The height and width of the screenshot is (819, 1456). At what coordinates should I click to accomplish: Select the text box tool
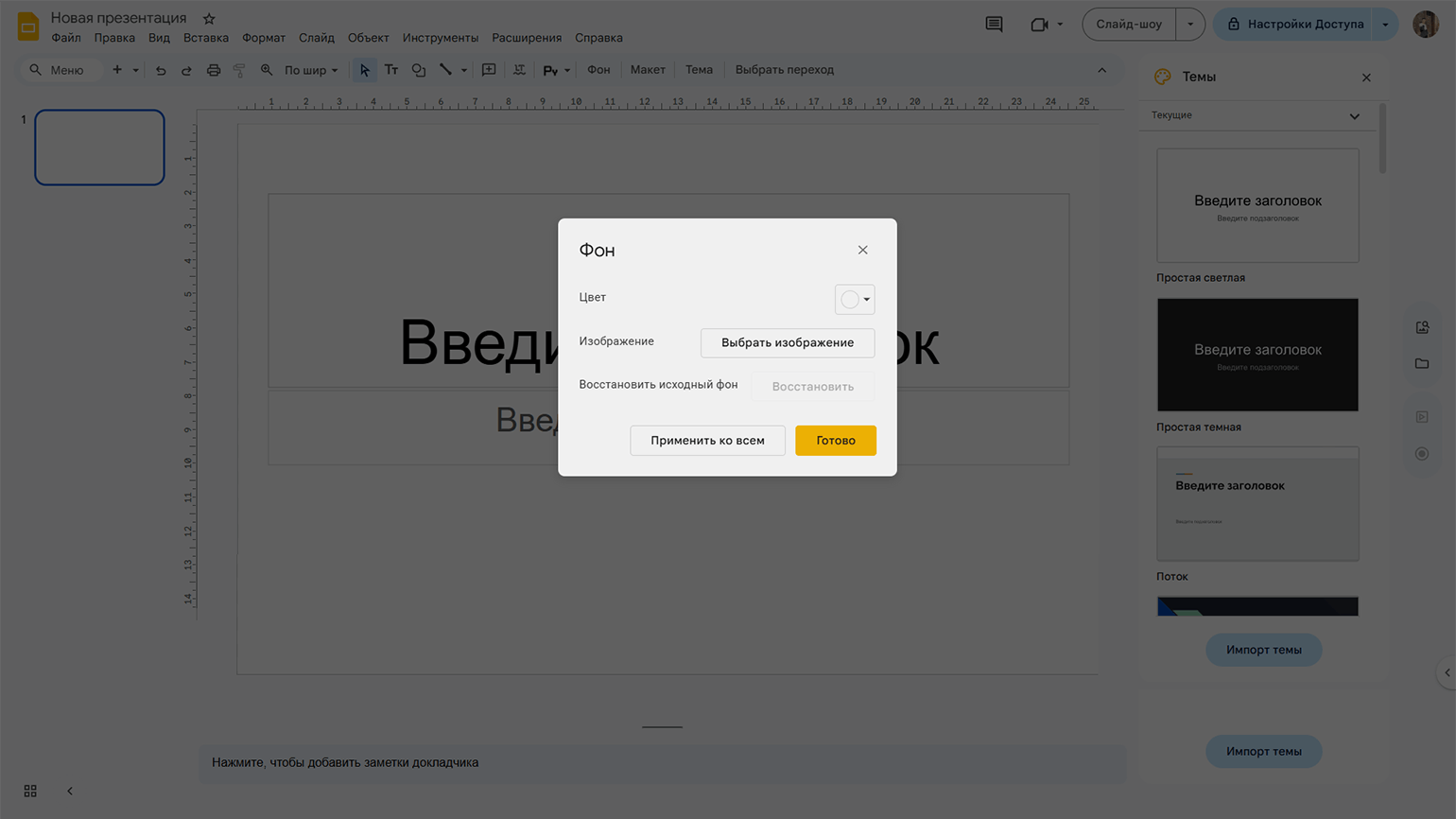click(390, 70)
